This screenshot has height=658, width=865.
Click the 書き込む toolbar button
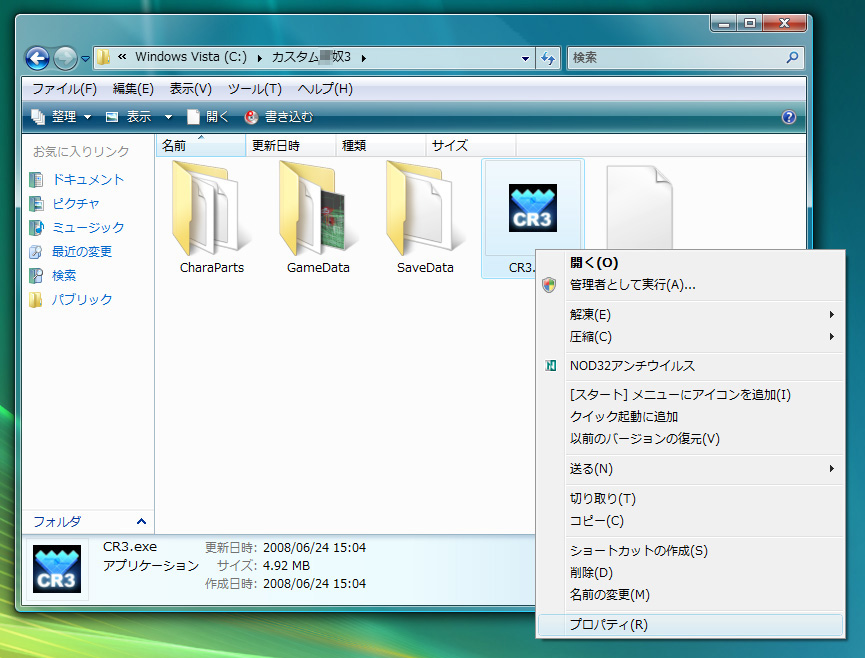[278, 117]
